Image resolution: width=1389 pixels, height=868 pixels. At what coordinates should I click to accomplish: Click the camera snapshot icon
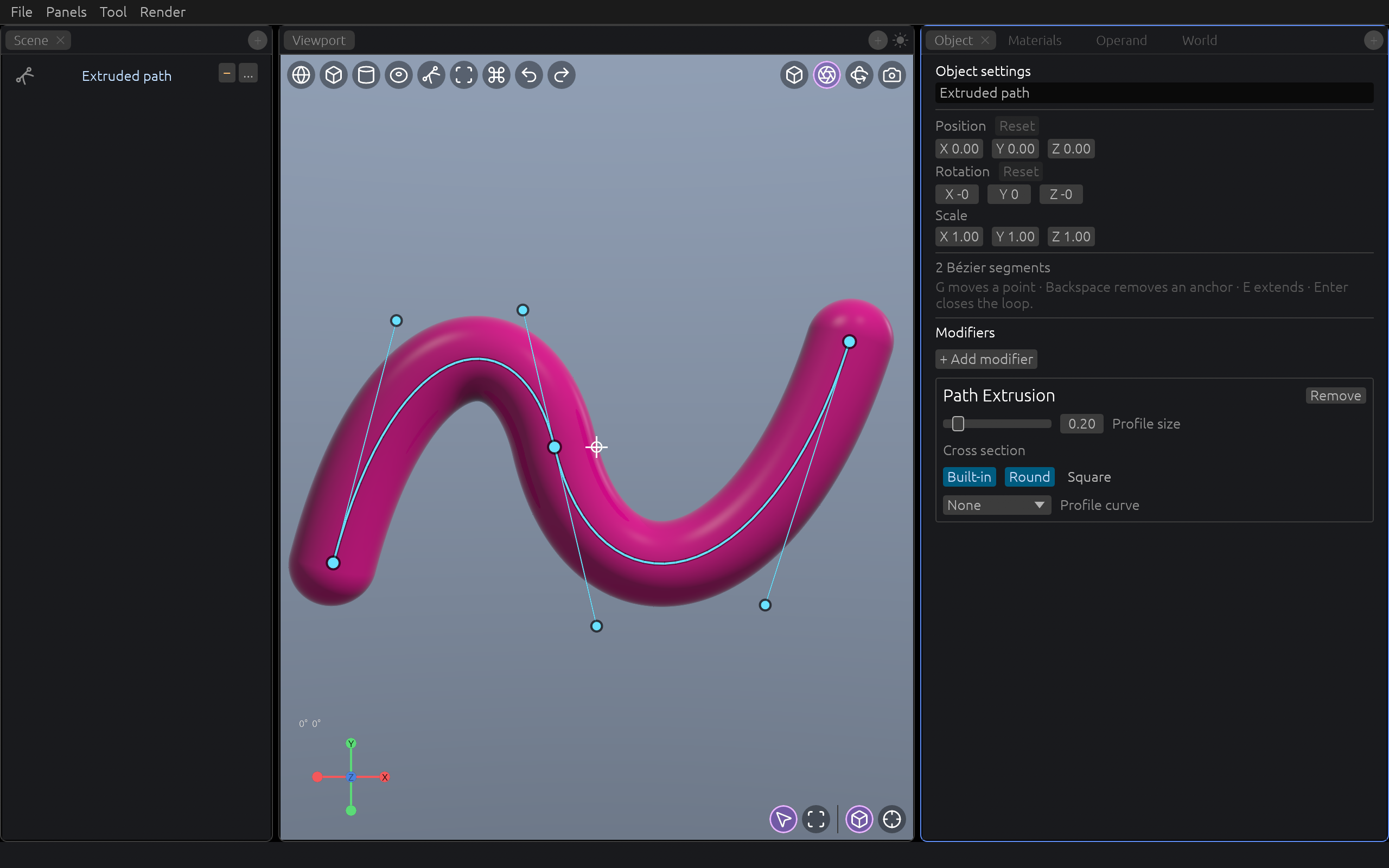[x=892, y=75]
